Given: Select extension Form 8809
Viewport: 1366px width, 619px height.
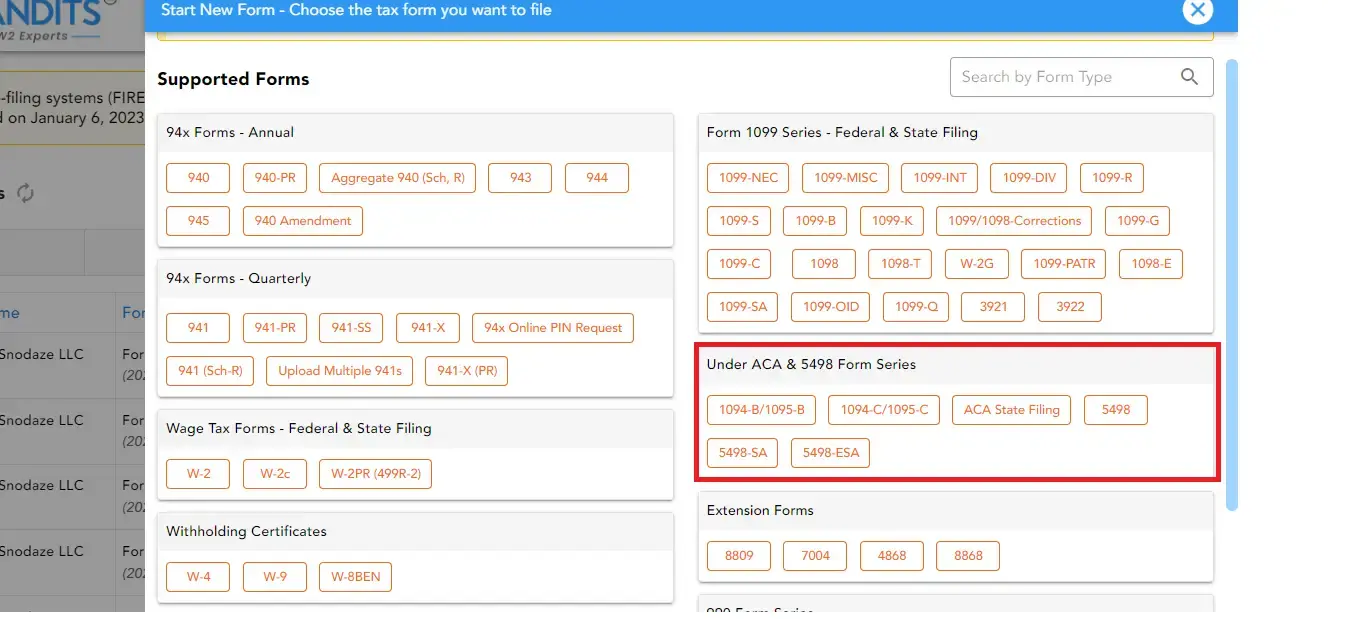Looking at the screenshot, I should 739,556.
